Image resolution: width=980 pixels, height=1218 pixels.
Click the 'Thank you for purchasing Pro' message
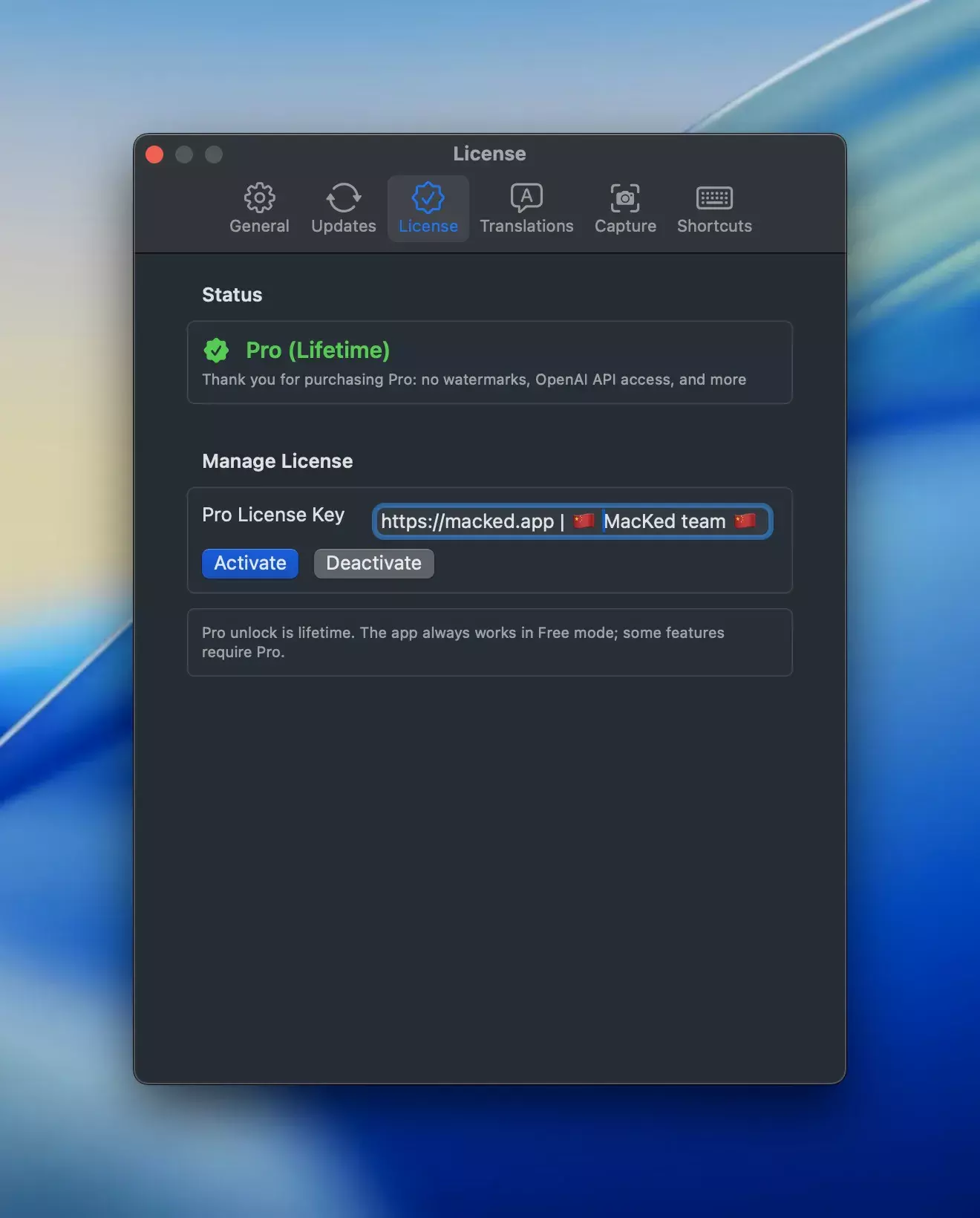click(474, 380)
